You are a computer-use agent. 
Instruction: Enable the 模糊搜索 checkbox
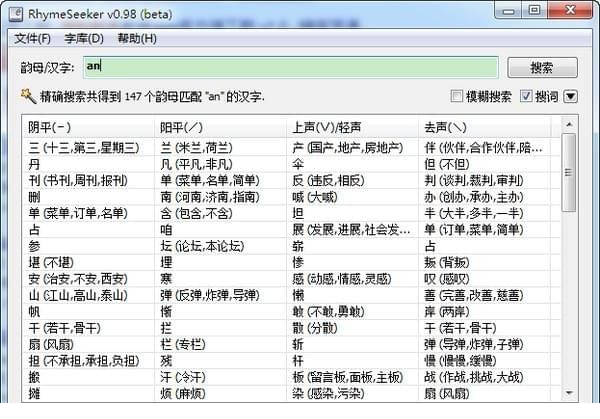456,96
